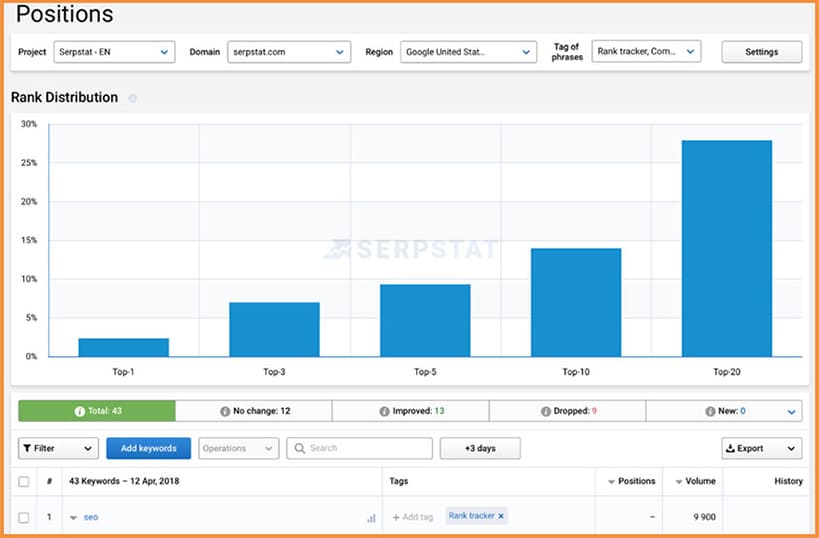Click the 43 Keywords – 12 Apr, 2018 header

124,481
